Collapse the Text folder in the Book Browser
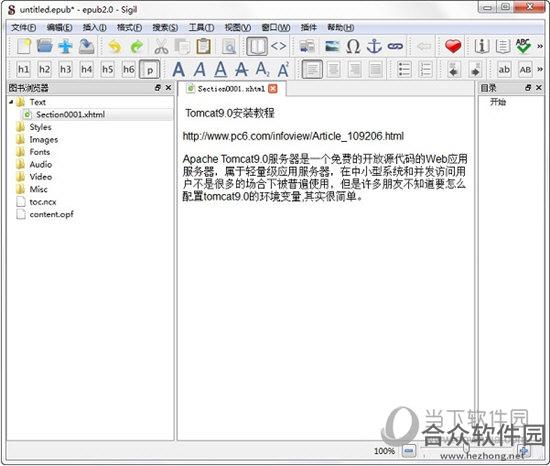 click(x=11, y=102)
